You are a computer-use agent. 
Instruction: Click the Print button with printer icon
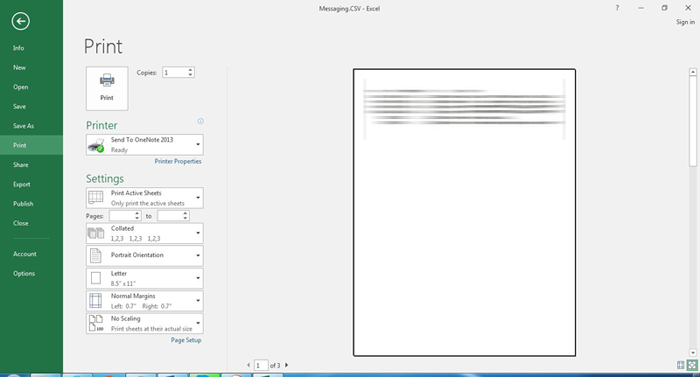click(107, 88)
